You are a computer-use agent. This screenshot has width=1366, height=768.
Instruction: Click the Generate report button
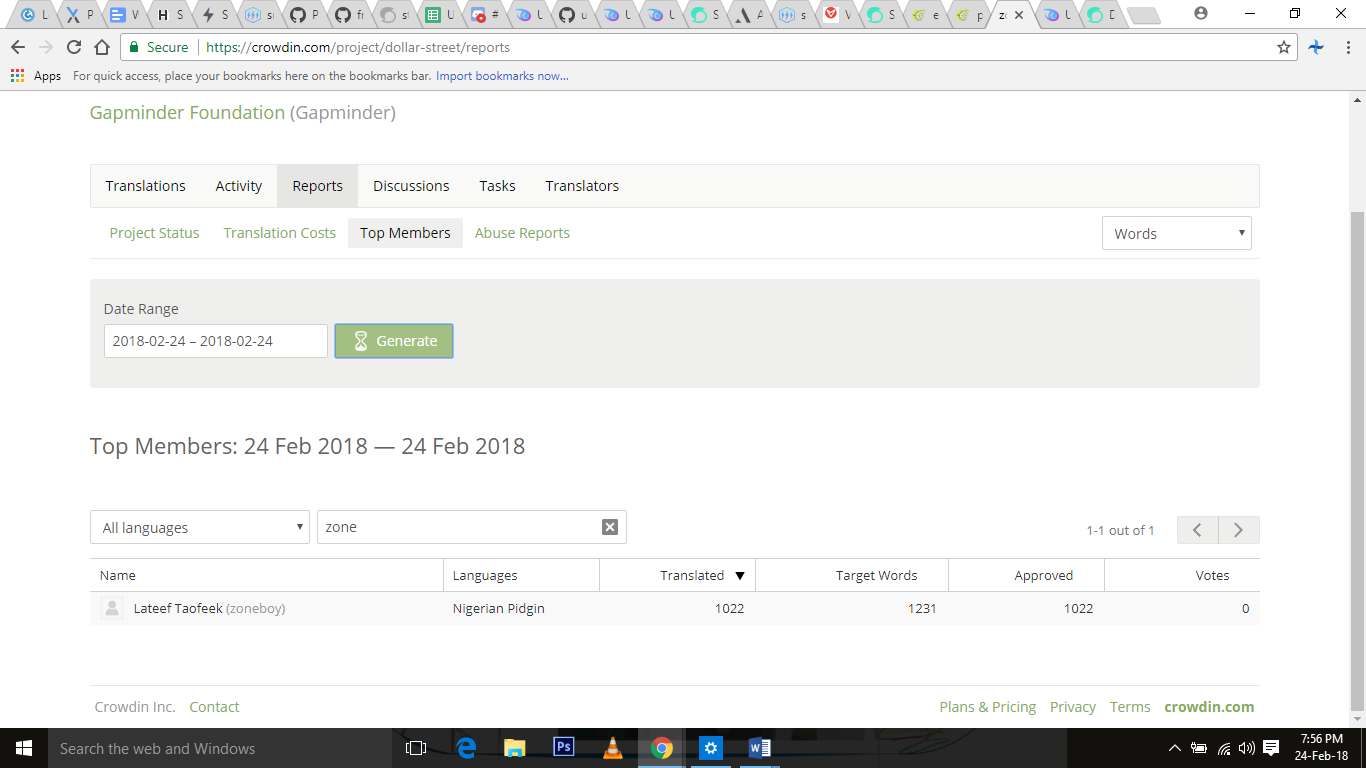(394, 341)
